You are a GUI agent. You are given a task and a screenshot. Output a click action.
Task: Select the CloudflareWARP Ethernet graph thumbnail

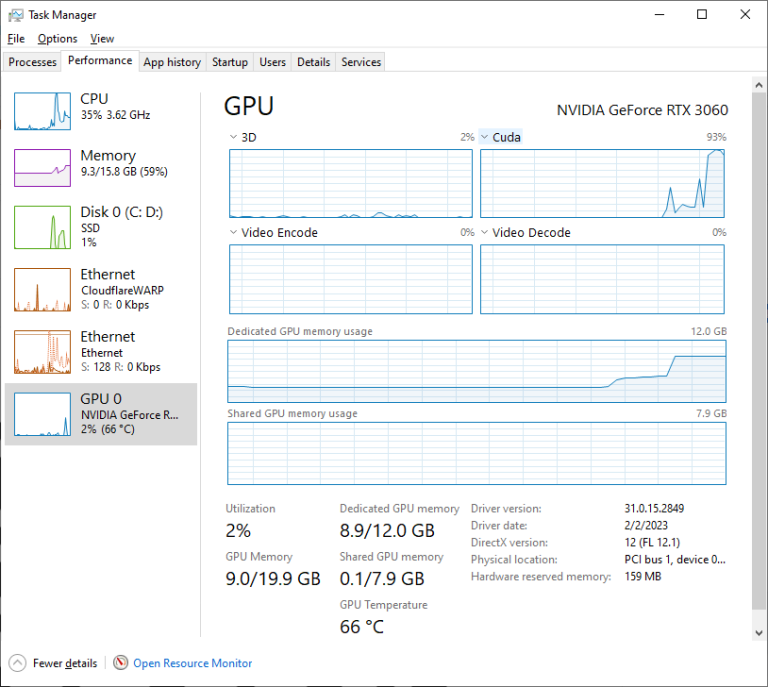[x=42, y=289]
